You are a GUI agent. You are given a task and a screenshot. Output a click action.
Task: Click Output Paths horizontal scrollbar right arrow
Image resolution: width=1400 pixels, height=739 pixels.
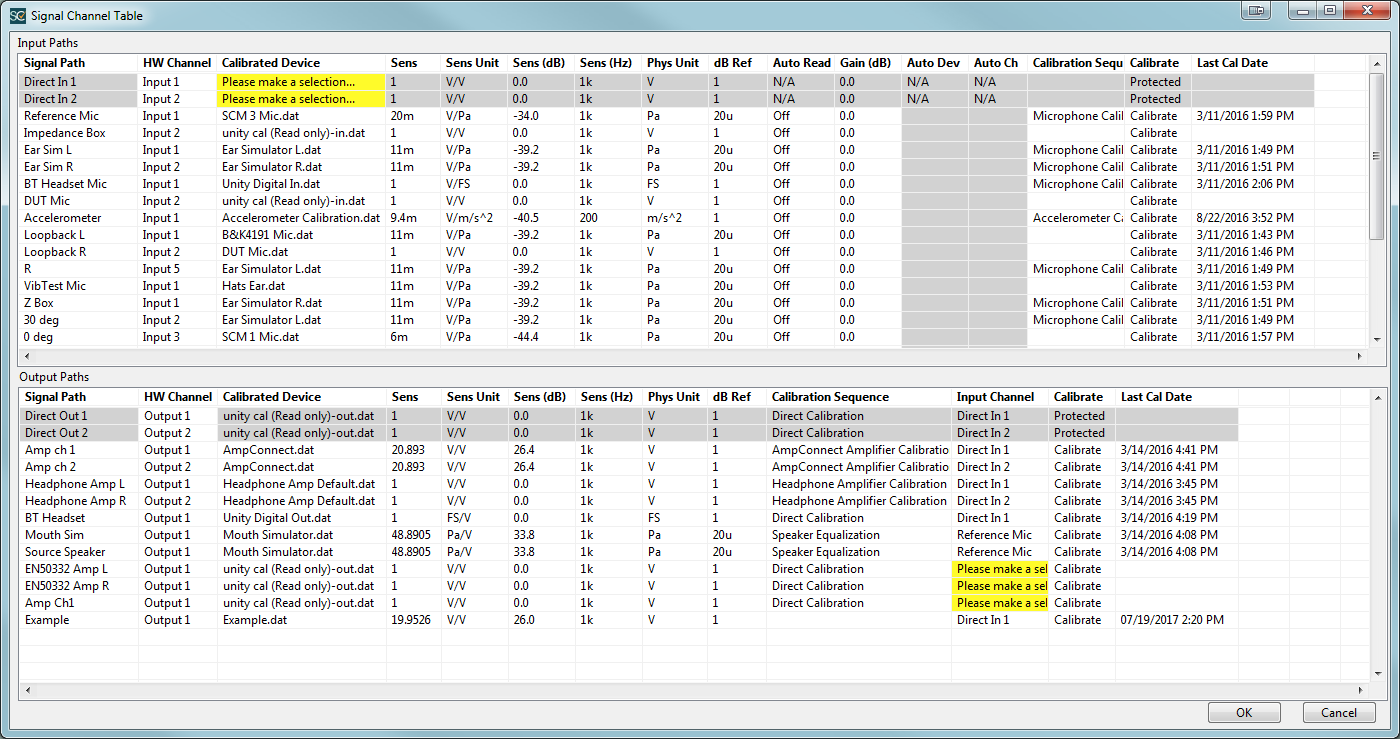coord(1360,690)
